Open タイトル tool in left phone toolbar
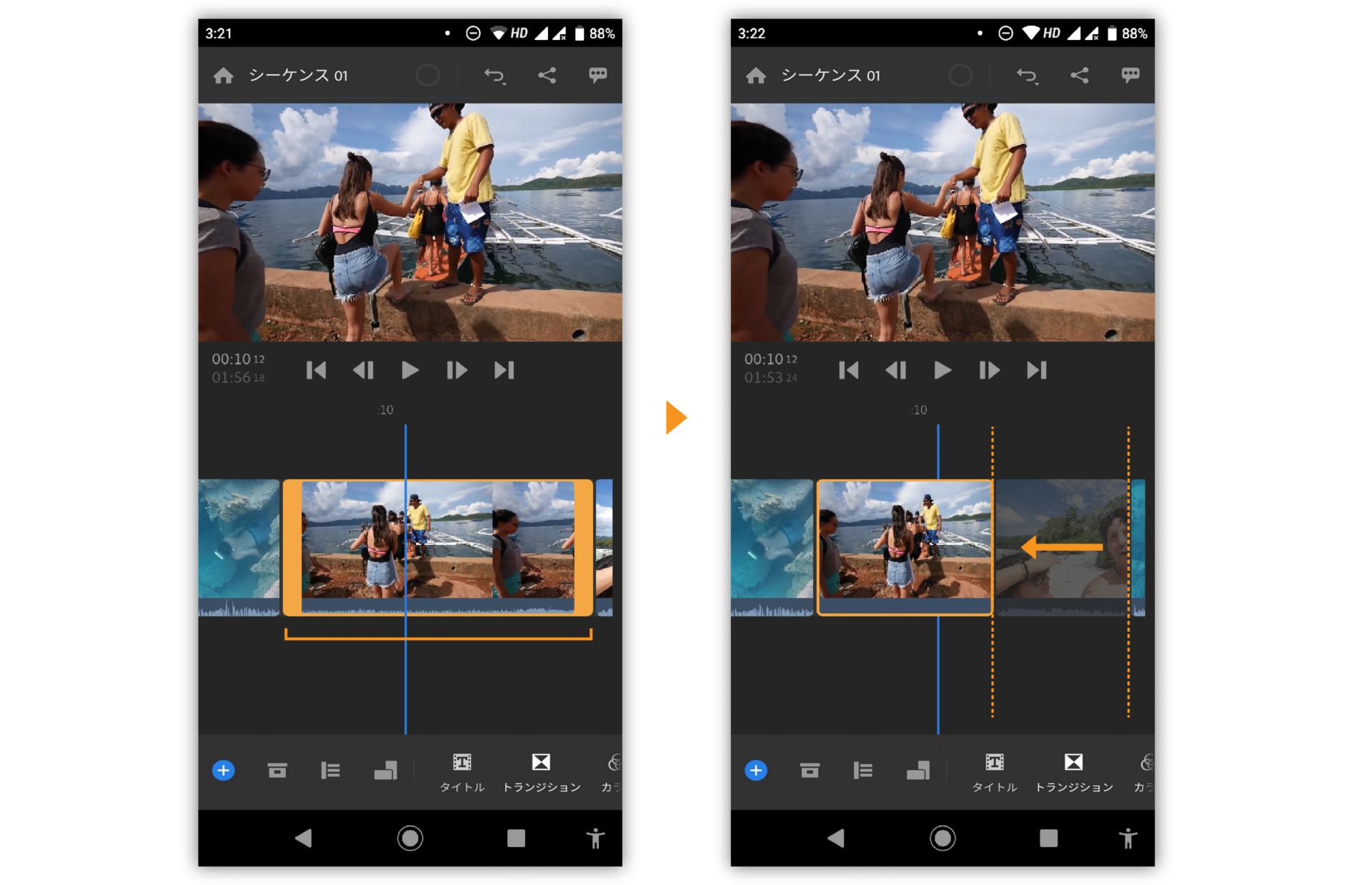 point(462,771)
